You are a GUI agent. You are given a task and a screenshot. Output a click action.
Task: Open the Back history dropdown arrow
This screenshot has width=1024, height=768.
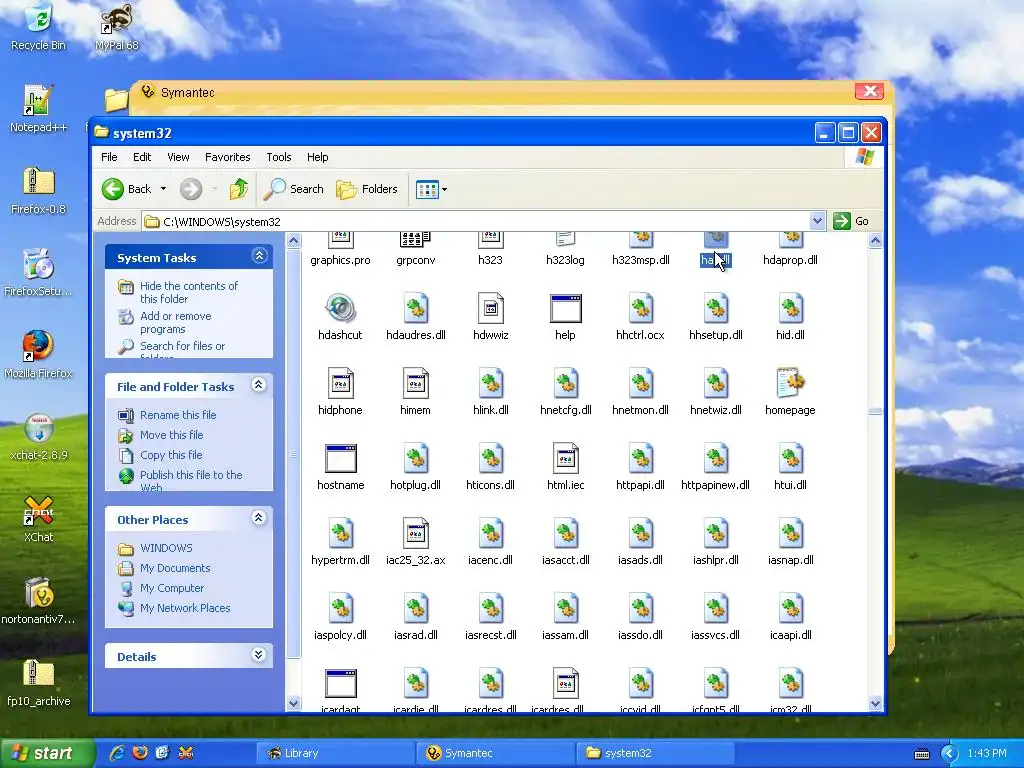pos(163,189)
